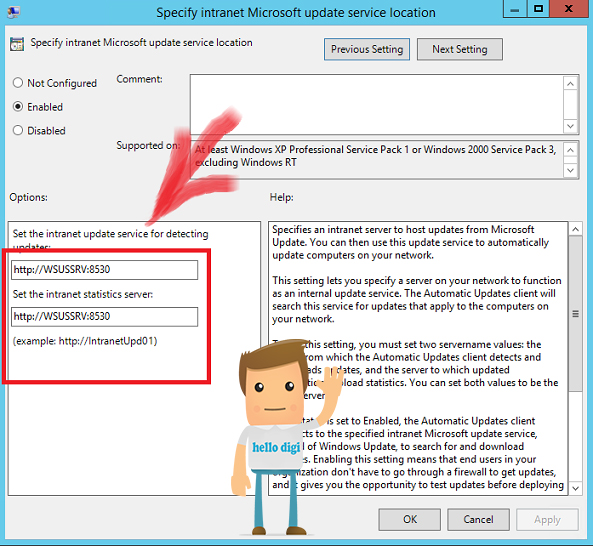Click the policy setting icon beside the title
The height and width of the screenshot is (546, 593).
point(17,44)
